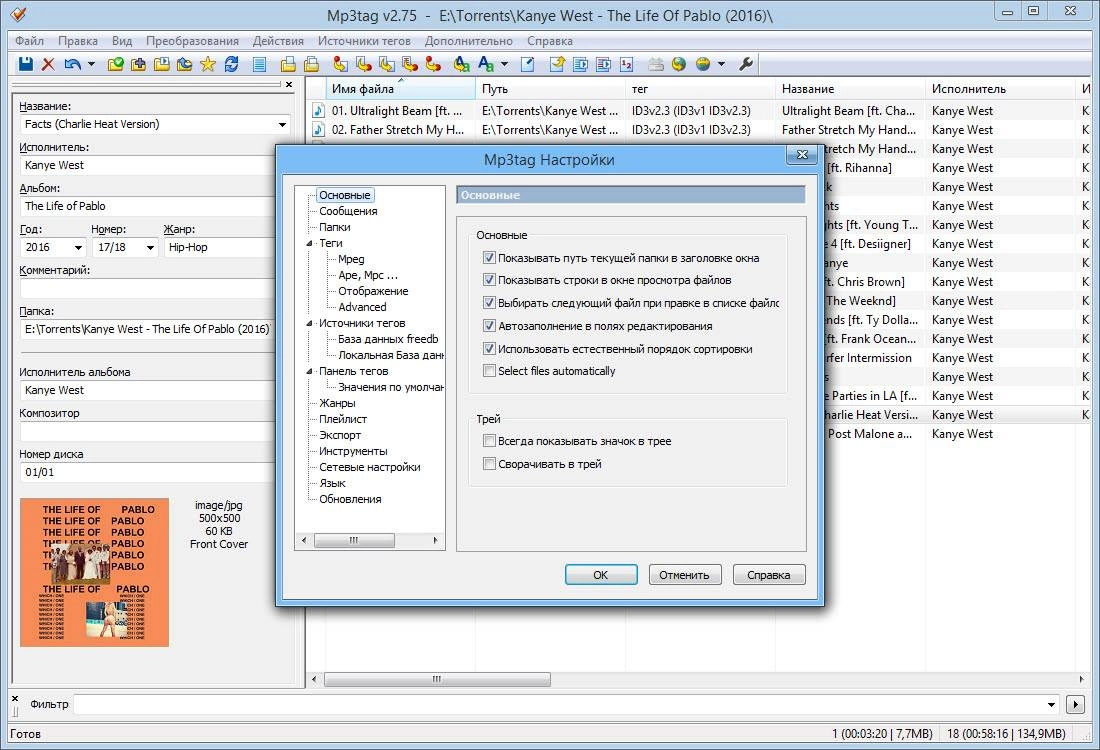
Task: Click OK in the Настройки dialog
Action: click(601, 575)
